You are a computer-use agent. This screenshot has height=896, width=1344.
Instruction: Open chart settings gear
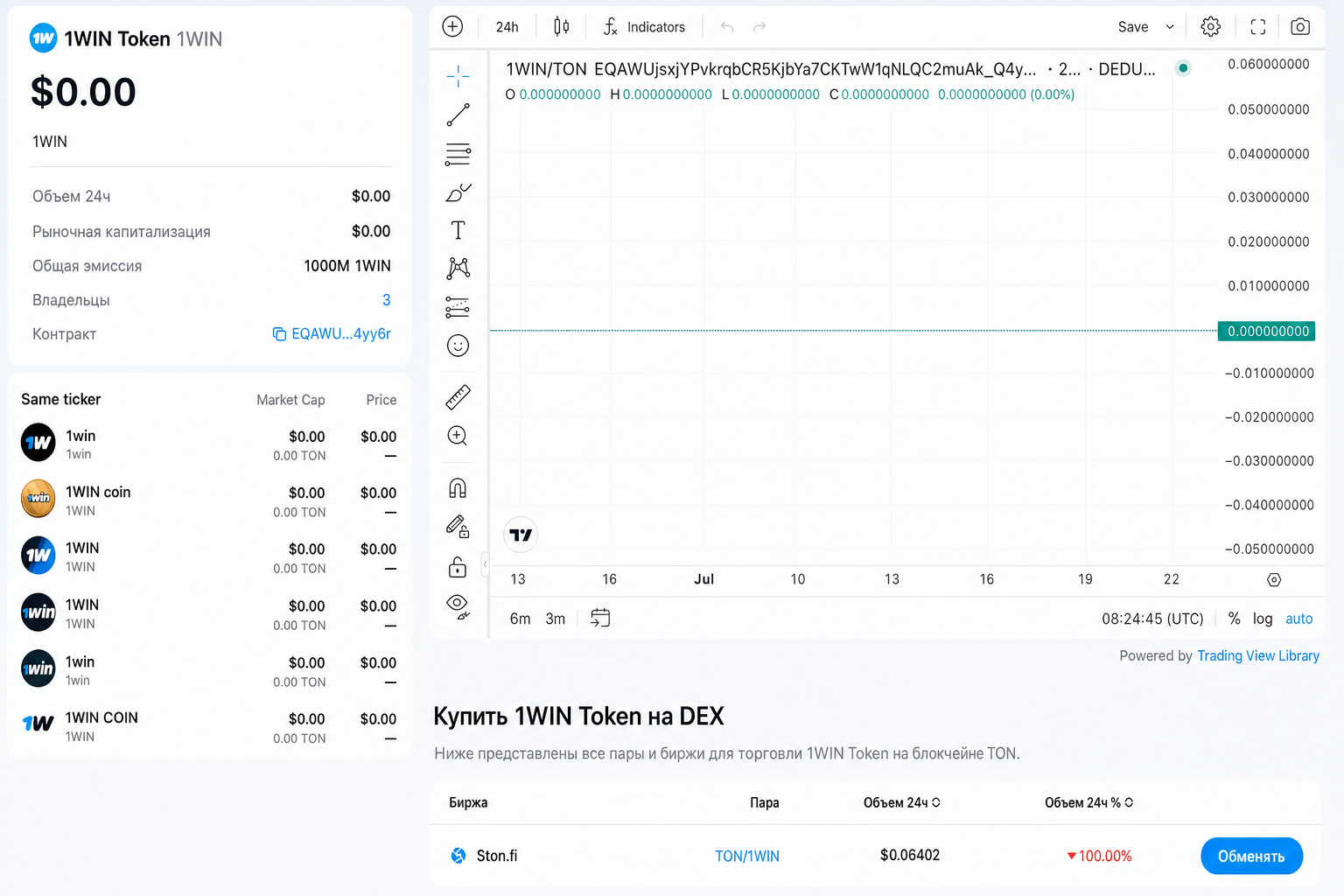point(1211,27)
